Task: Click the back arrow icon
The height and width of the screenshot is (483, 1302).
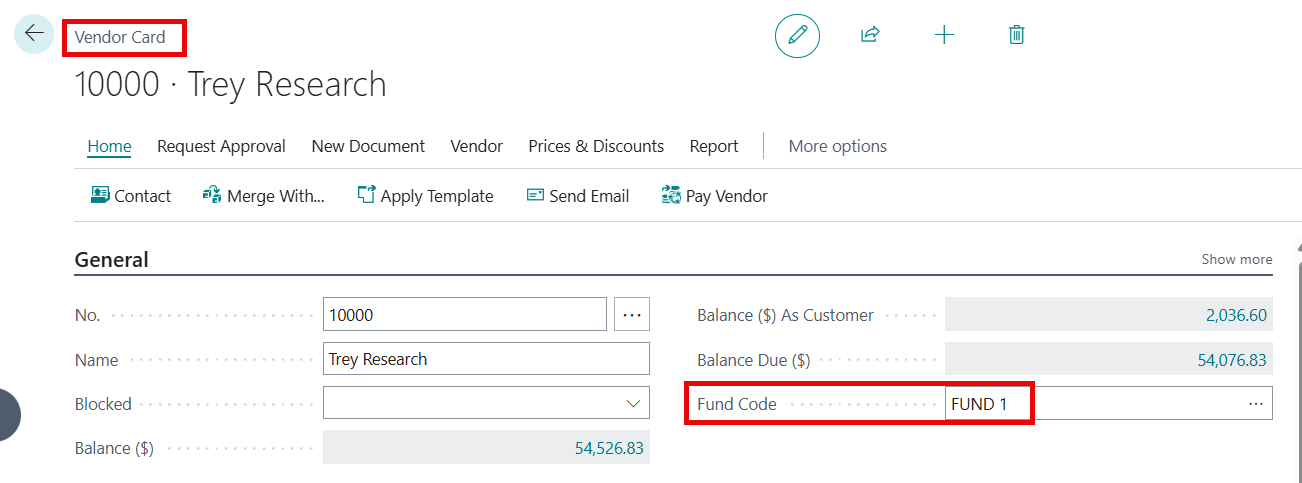Action: (34, 33)
